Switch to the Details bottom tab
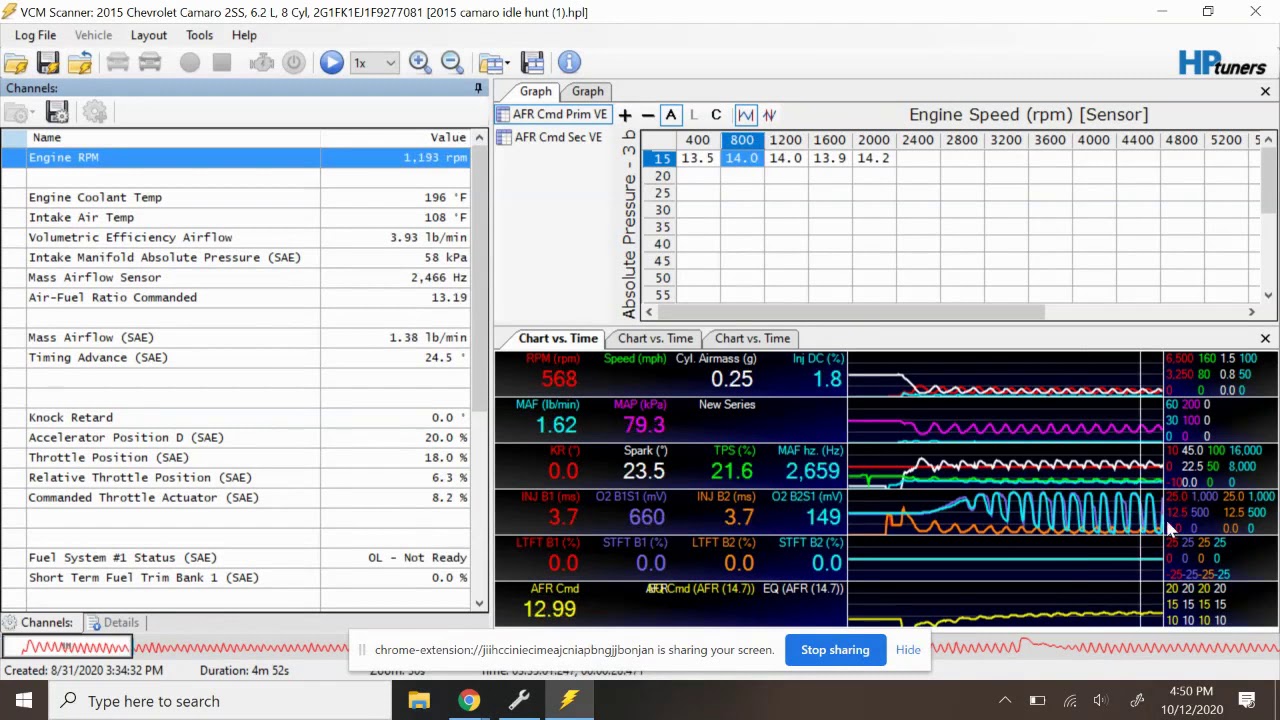 (114, 623)
